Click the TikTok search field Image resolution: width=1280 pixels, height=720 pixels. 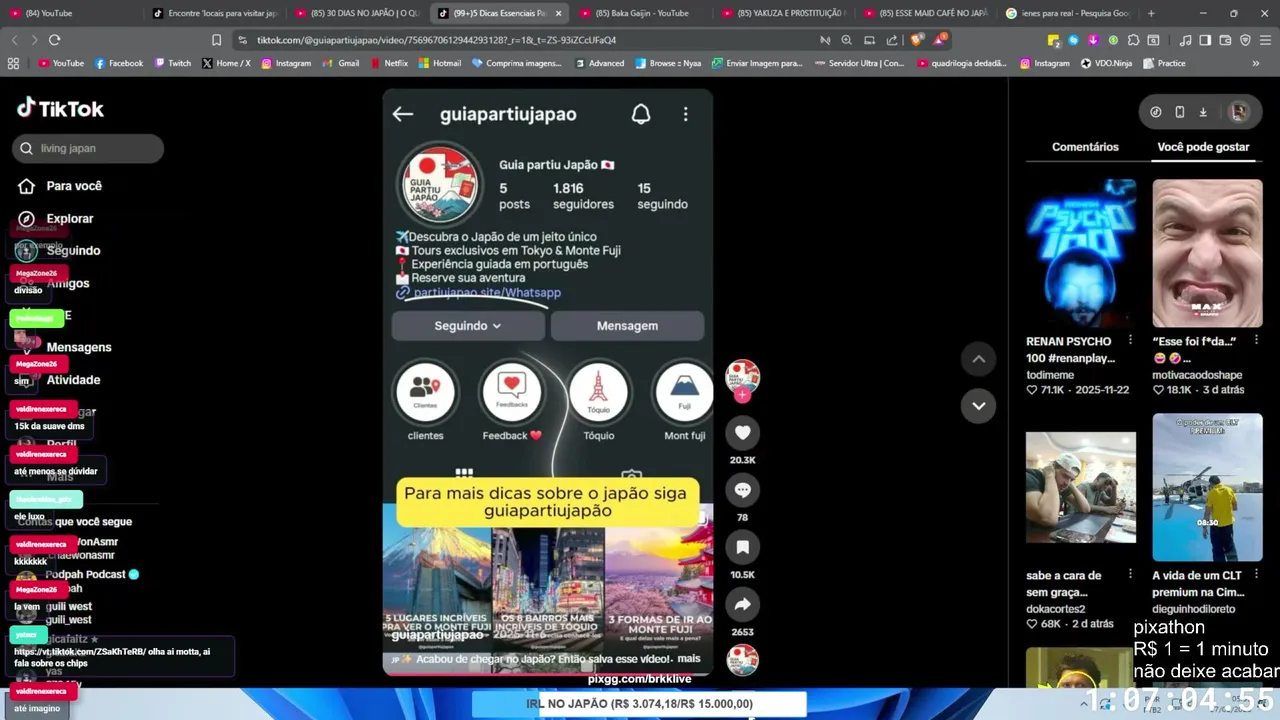(x=88, y=148)
